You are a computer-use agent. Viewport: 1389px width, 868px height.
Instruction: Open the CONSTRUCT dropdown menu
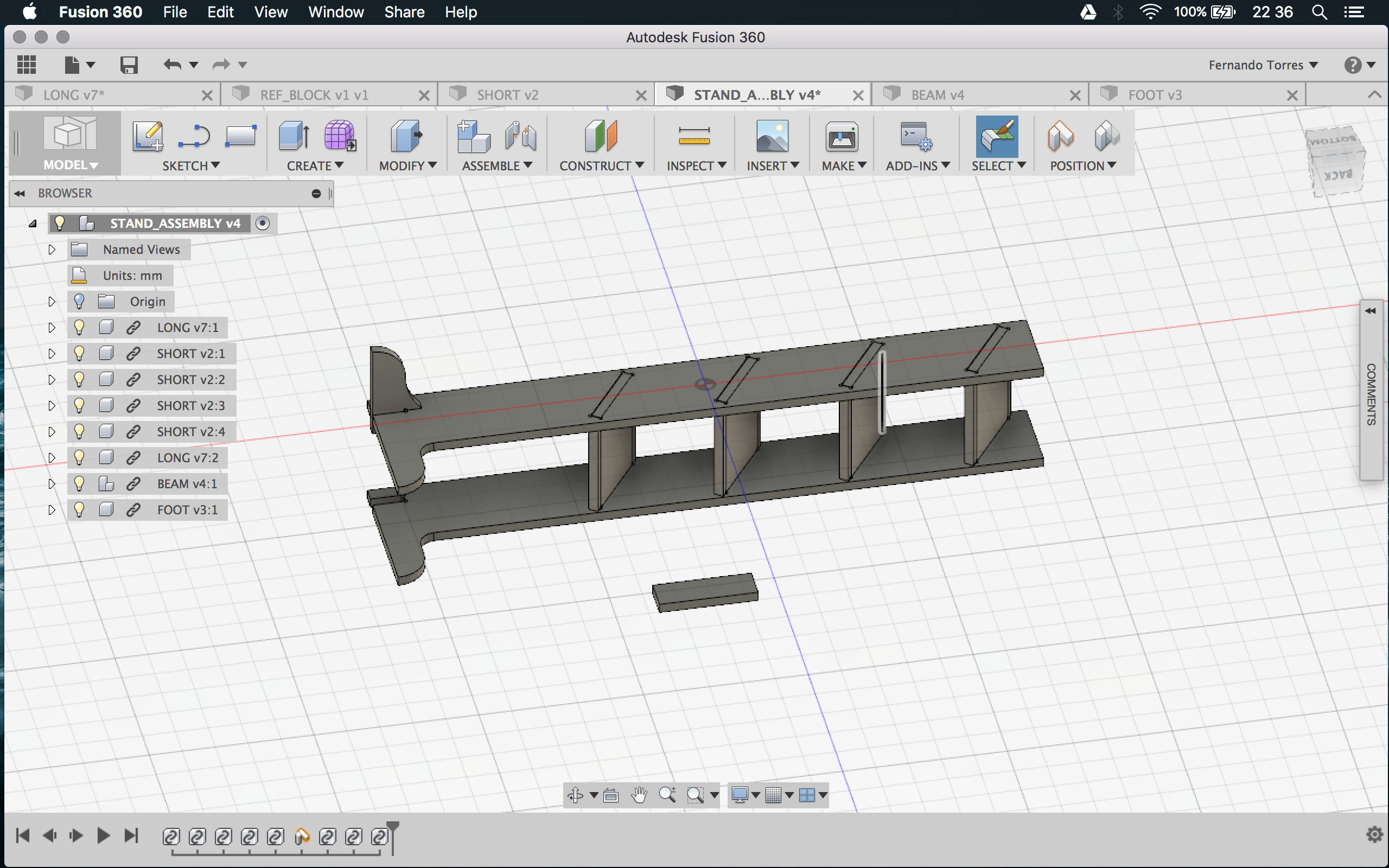click(x=602, y=166)
